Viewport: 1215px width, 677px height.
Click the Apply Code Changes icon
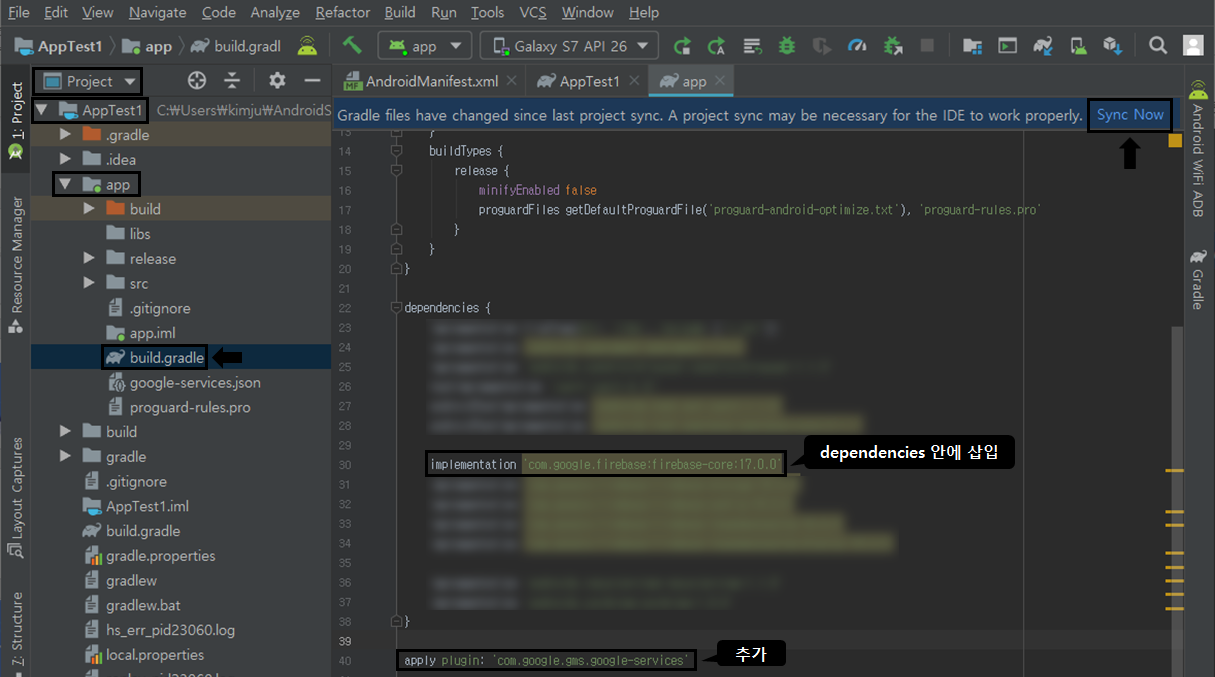click(x=752, y=46)
